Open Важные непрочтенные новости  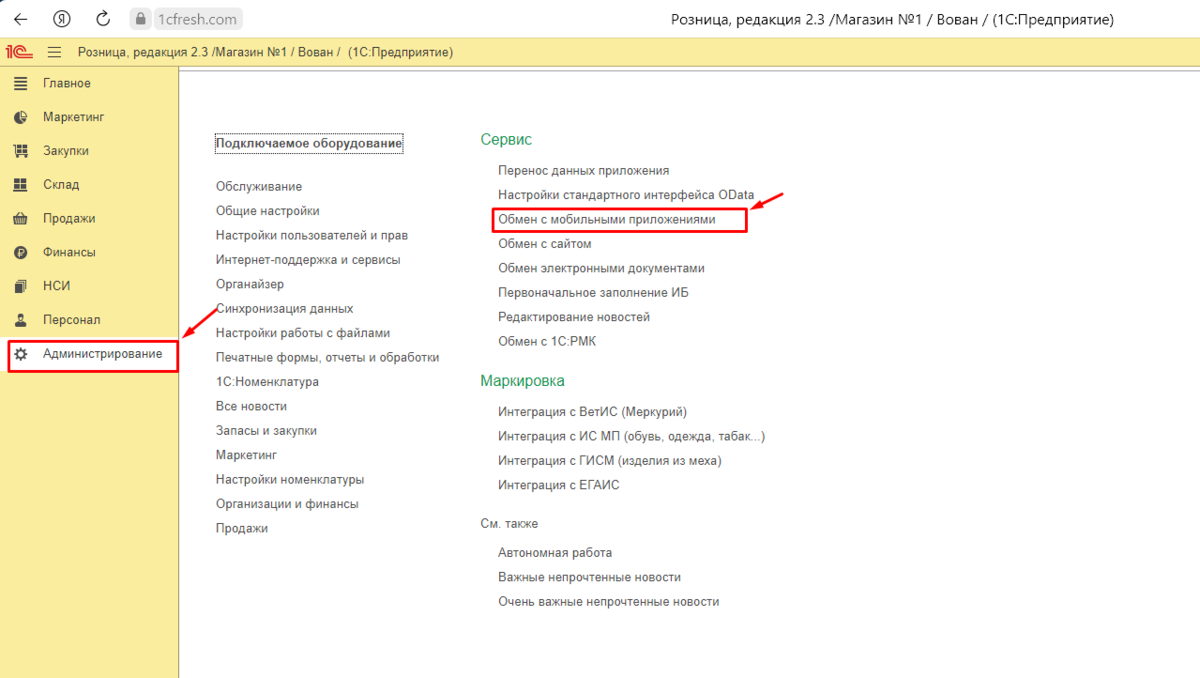coord(589,577)
